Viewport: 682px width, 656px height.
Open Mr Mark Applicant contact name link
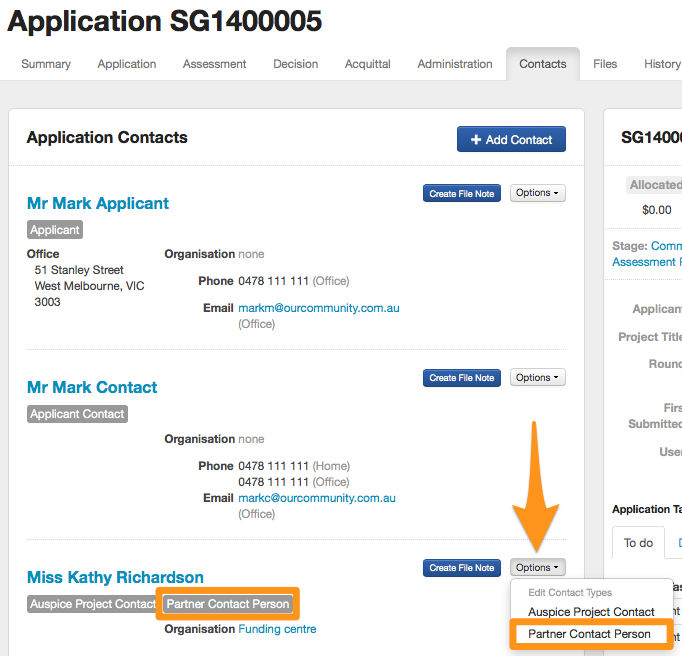(x=98, y=203)
